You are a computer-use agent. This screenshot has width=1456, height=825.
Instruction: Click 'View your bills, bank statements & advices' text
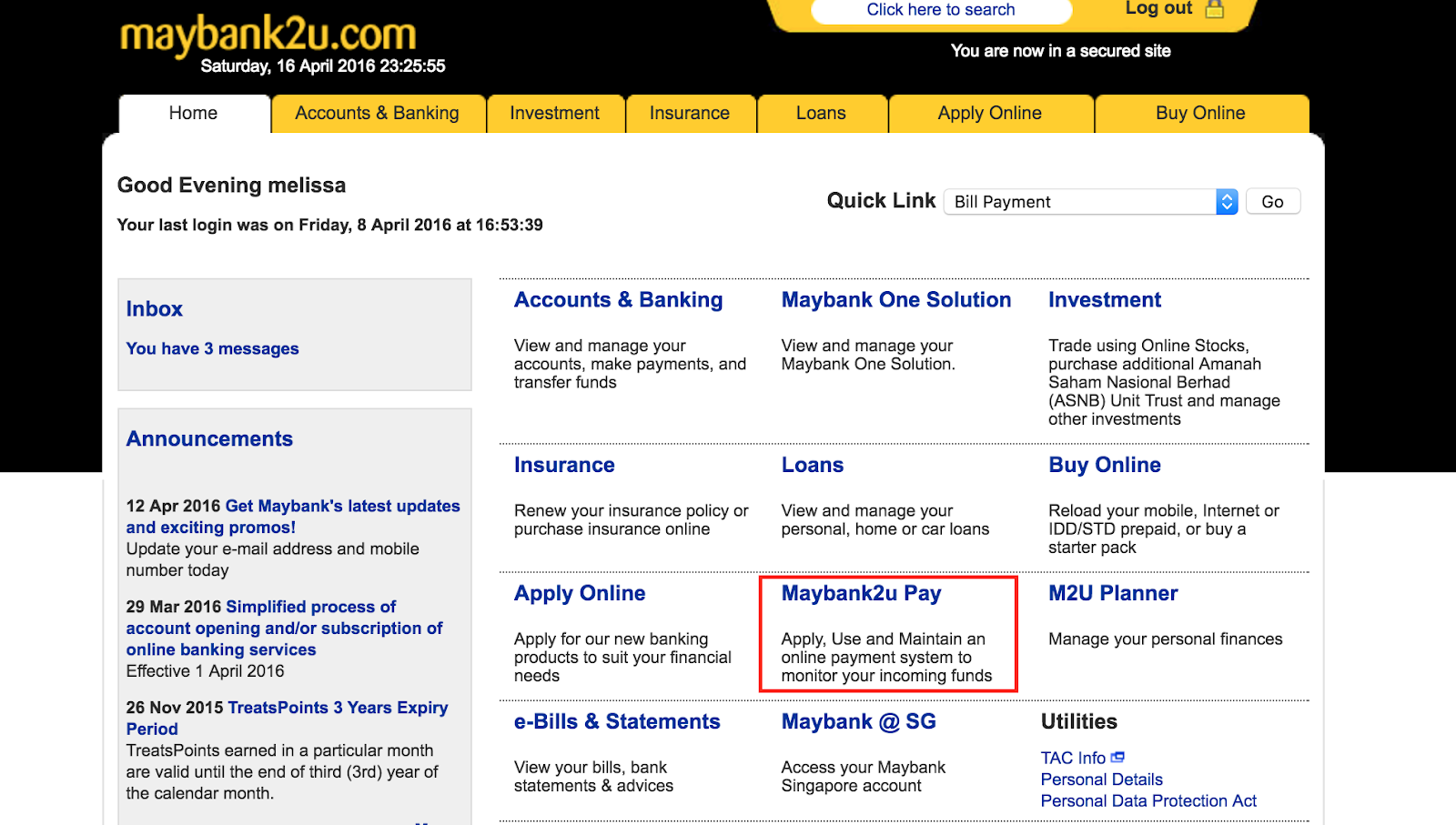(594, 777)
